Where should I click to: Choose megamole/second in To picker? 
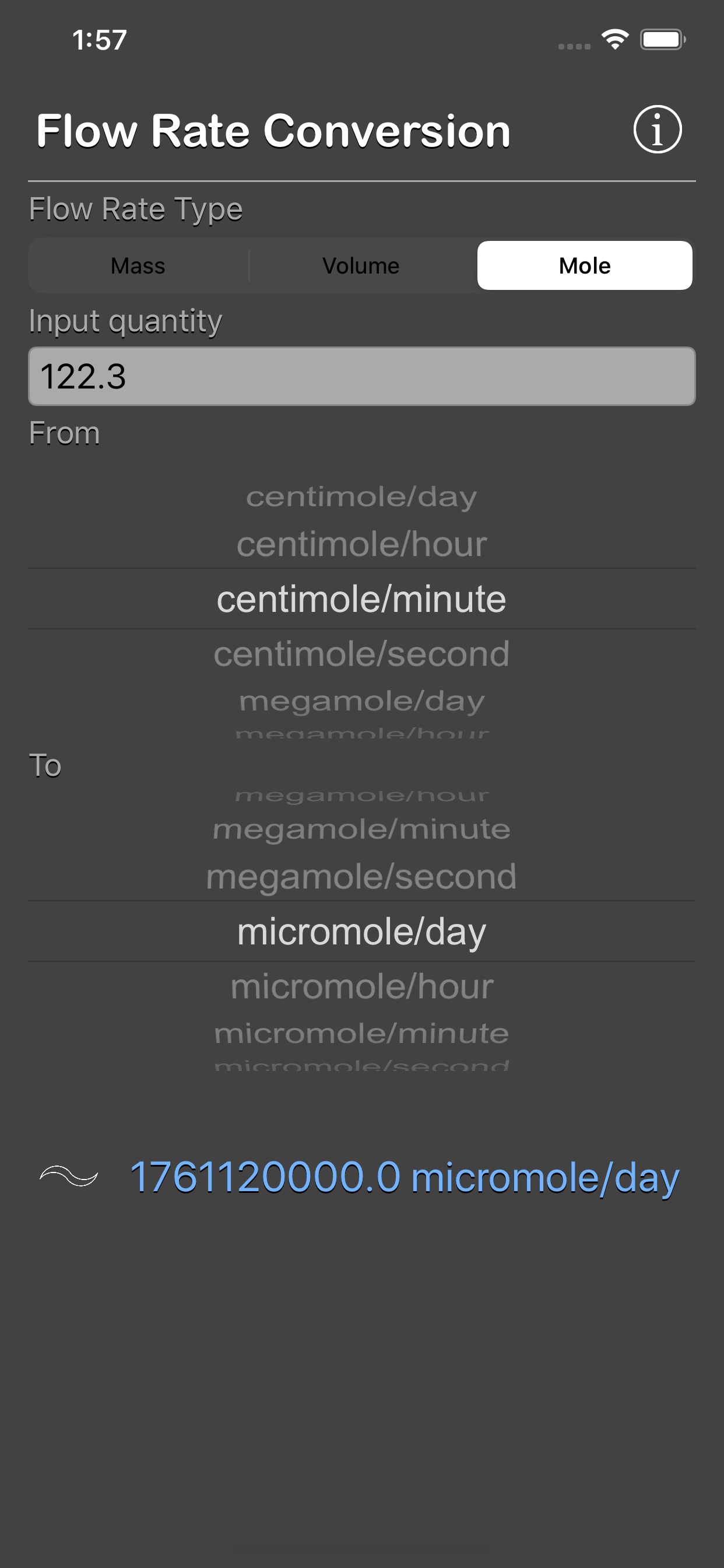click(361, 877)
